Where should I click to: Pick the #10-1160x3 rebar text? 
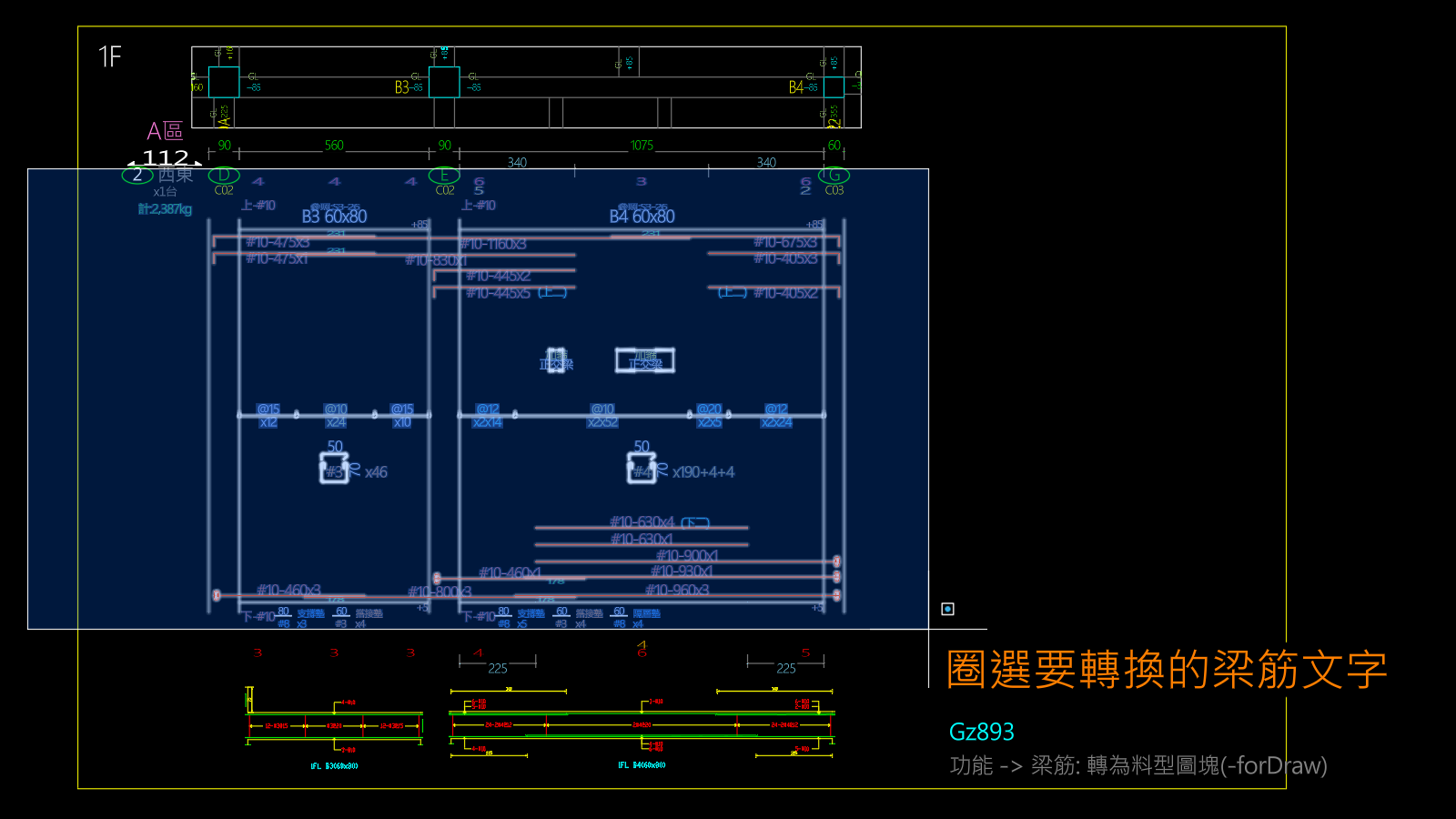[492, 244]
